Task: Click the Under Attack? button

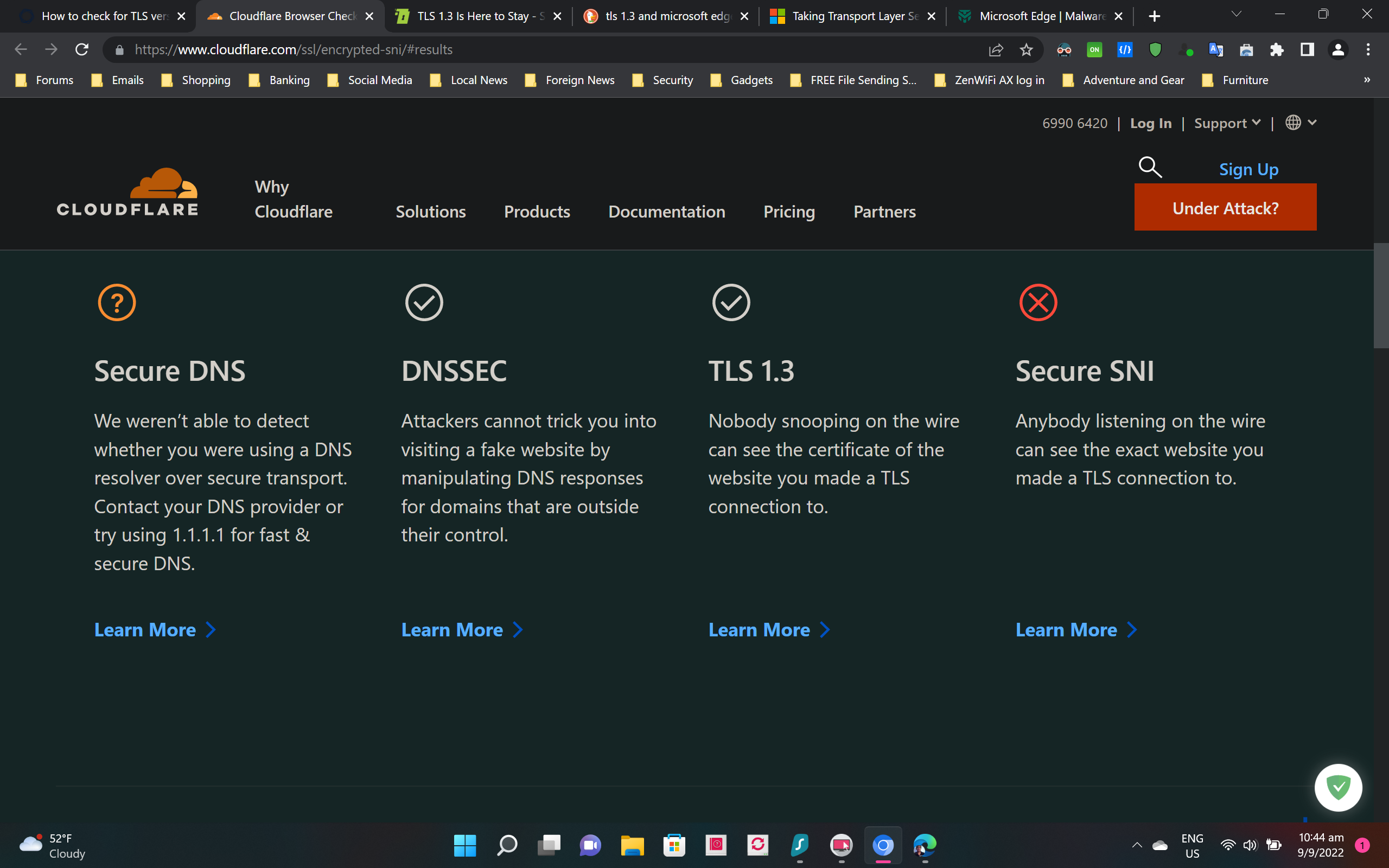Action: [x=1225, y=207]
